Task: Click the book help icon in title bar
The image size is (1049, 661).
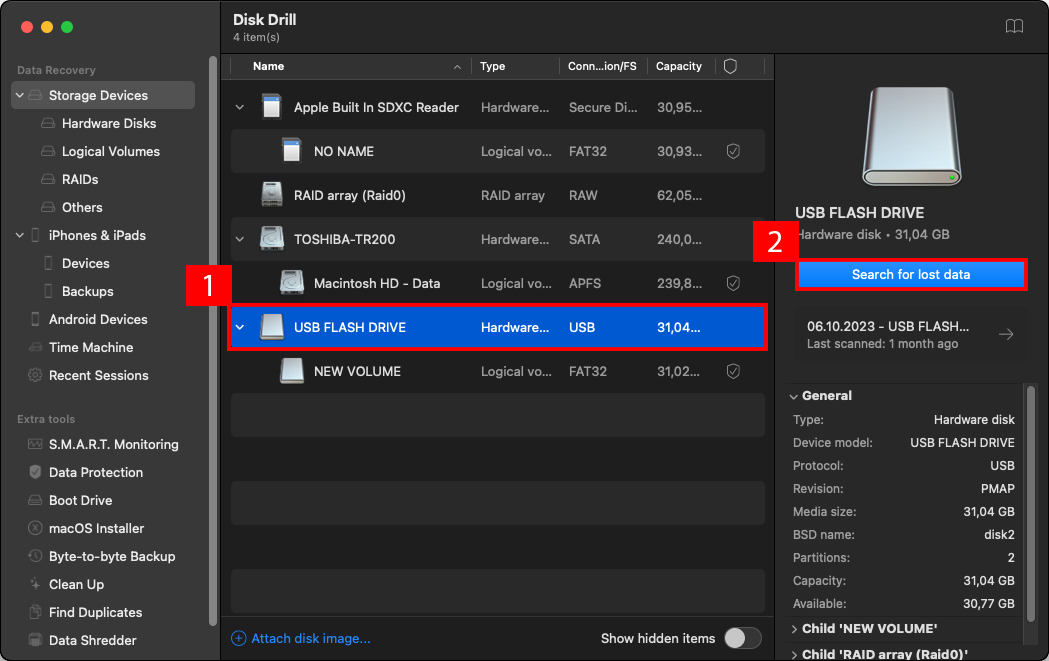Action: (x=1014, y=26)
